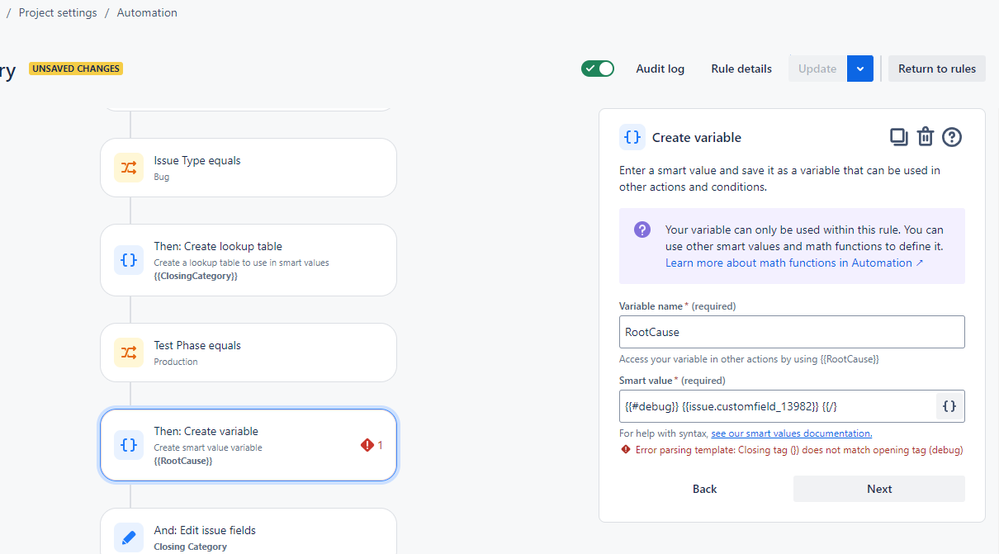This screenshot has width=999, height=554.
Task: Click the Back button
Action: 705,489
